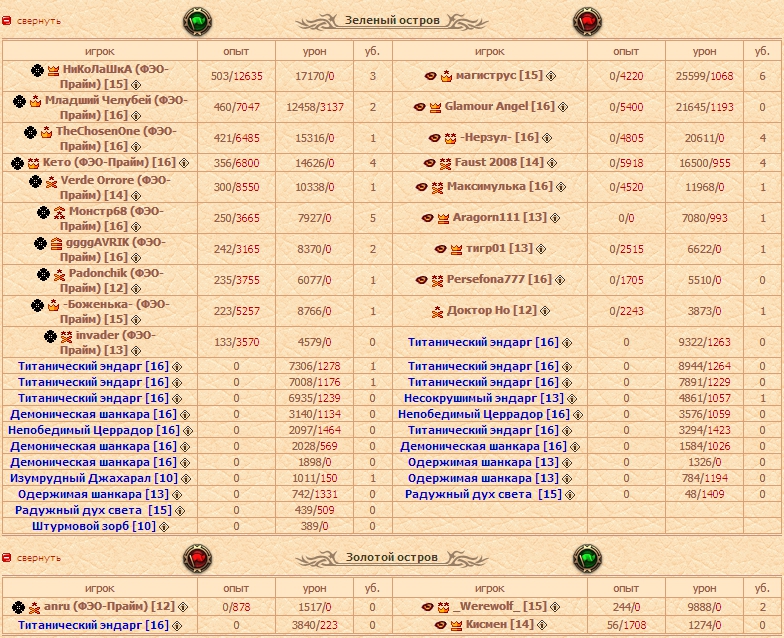Select damage value 3840/223 in Золотой остров
The image size is (784, 638).
click(314, 625)
